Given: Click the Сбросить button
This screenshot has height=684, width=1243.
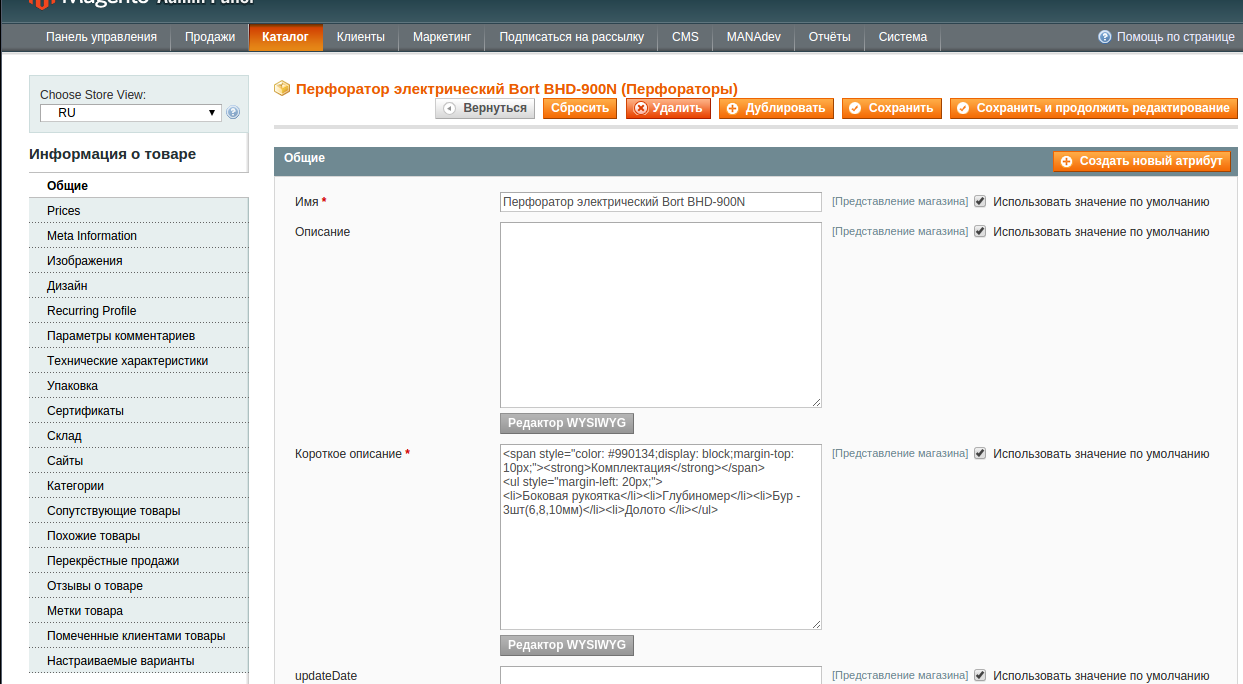Looking at the screenshot, I should coord(580,108).
